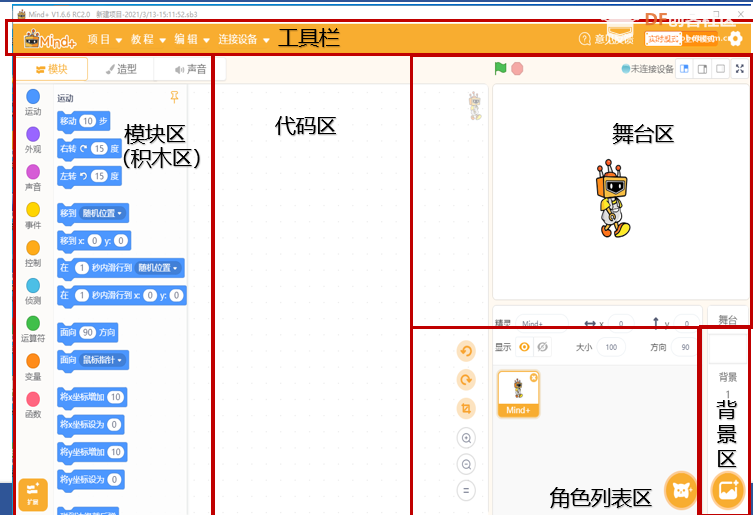
Task: Select the 声音 block category circle
Action: pos(33,172)
